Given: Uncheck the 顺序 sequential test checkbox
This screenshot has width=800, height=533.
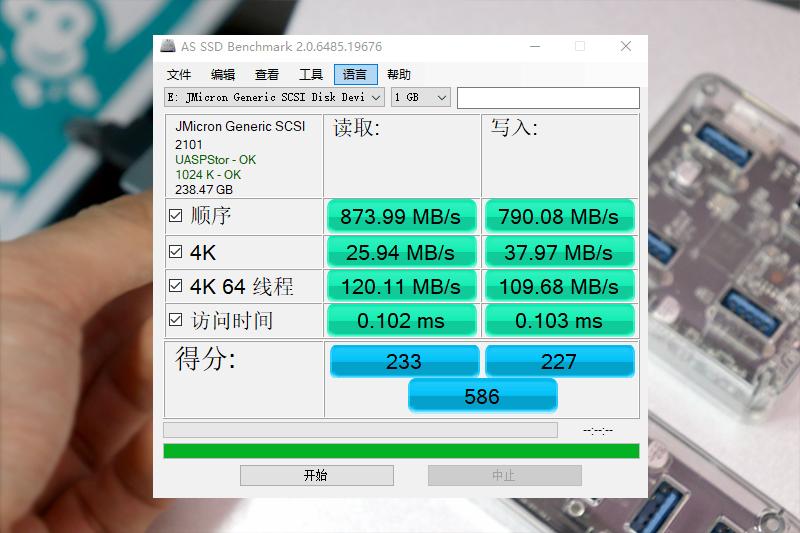Looking at the screenshot, I should tap(176, 216).
